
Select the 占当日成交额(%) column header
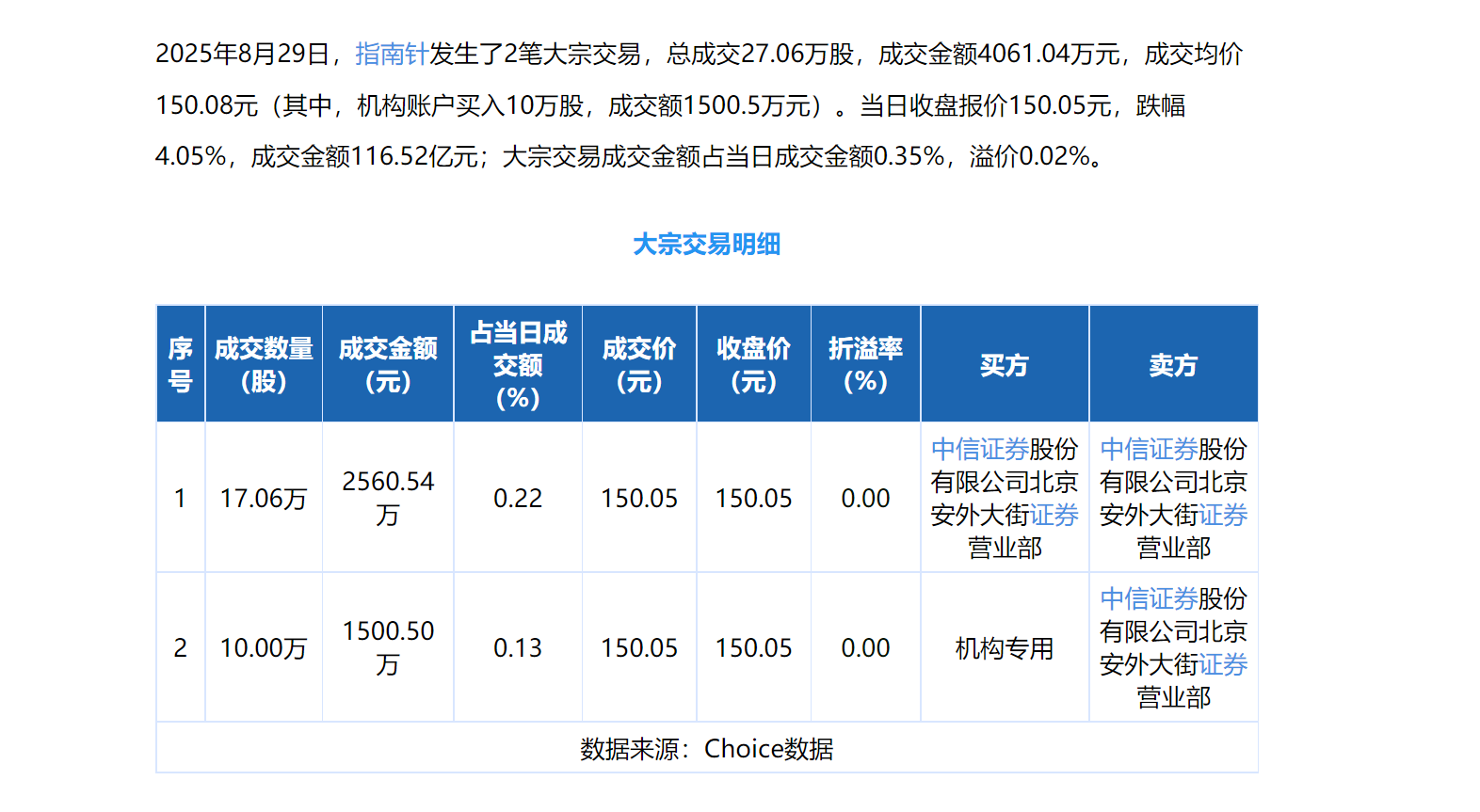[x=518, y=364]
